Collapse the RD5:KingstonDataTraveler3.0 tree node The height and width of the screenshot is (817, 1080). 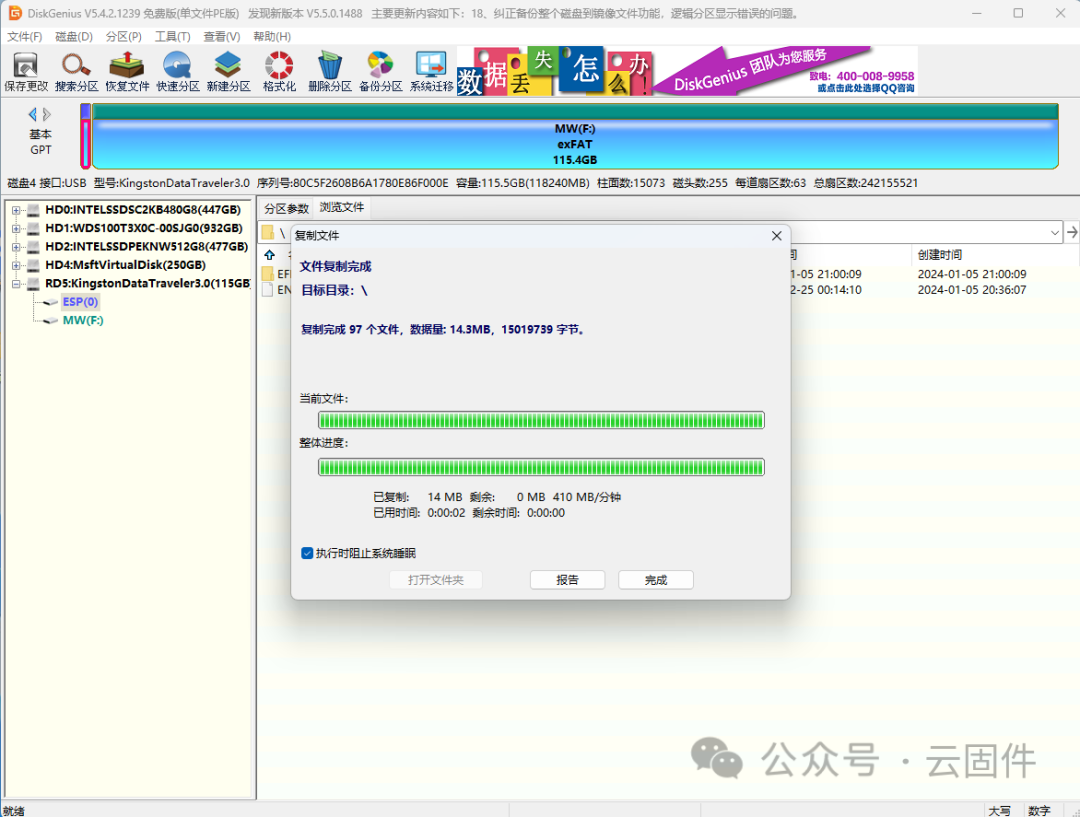coord(16,284)
